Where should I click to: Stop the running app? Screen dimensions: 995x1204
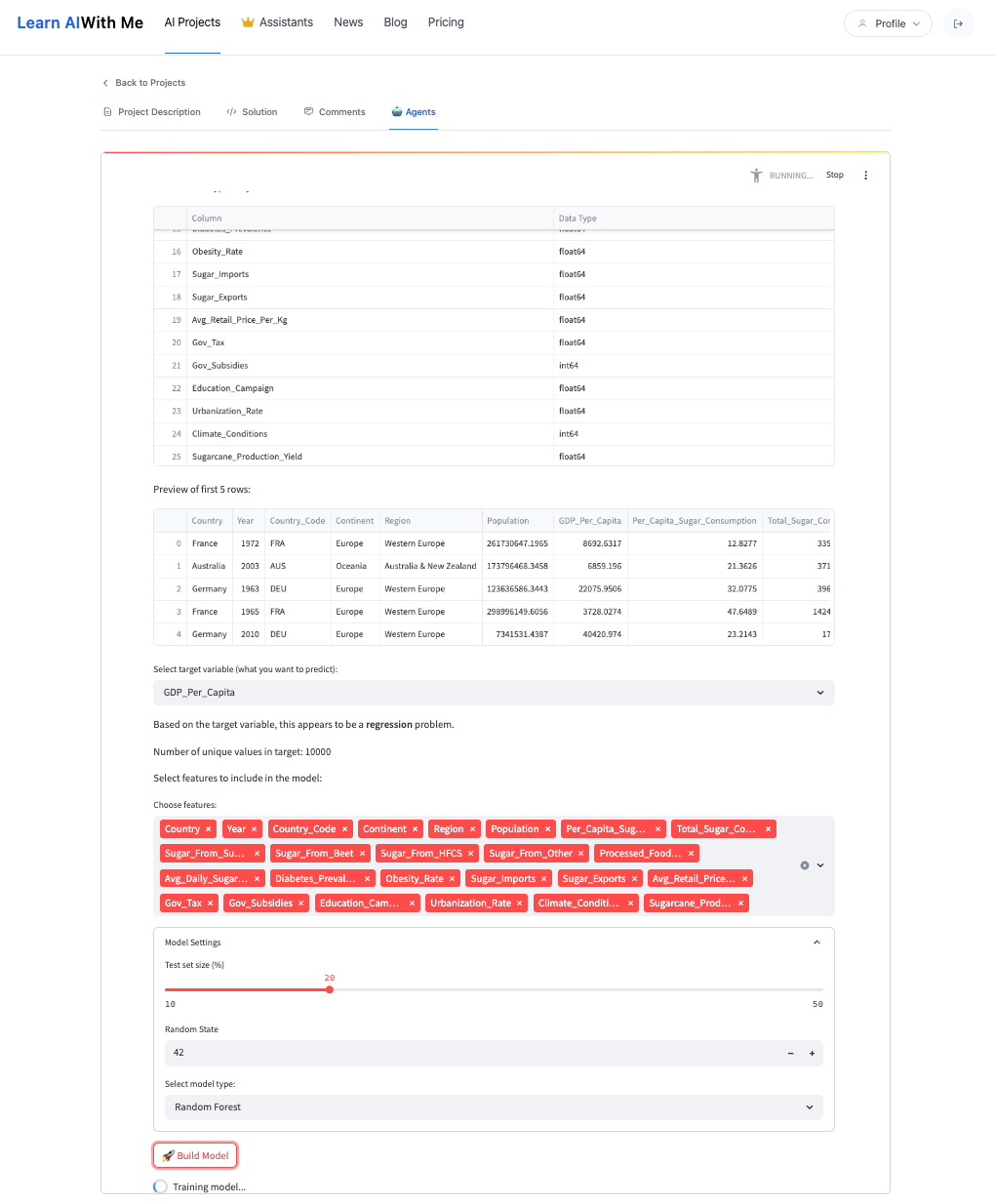click(835, 176)
